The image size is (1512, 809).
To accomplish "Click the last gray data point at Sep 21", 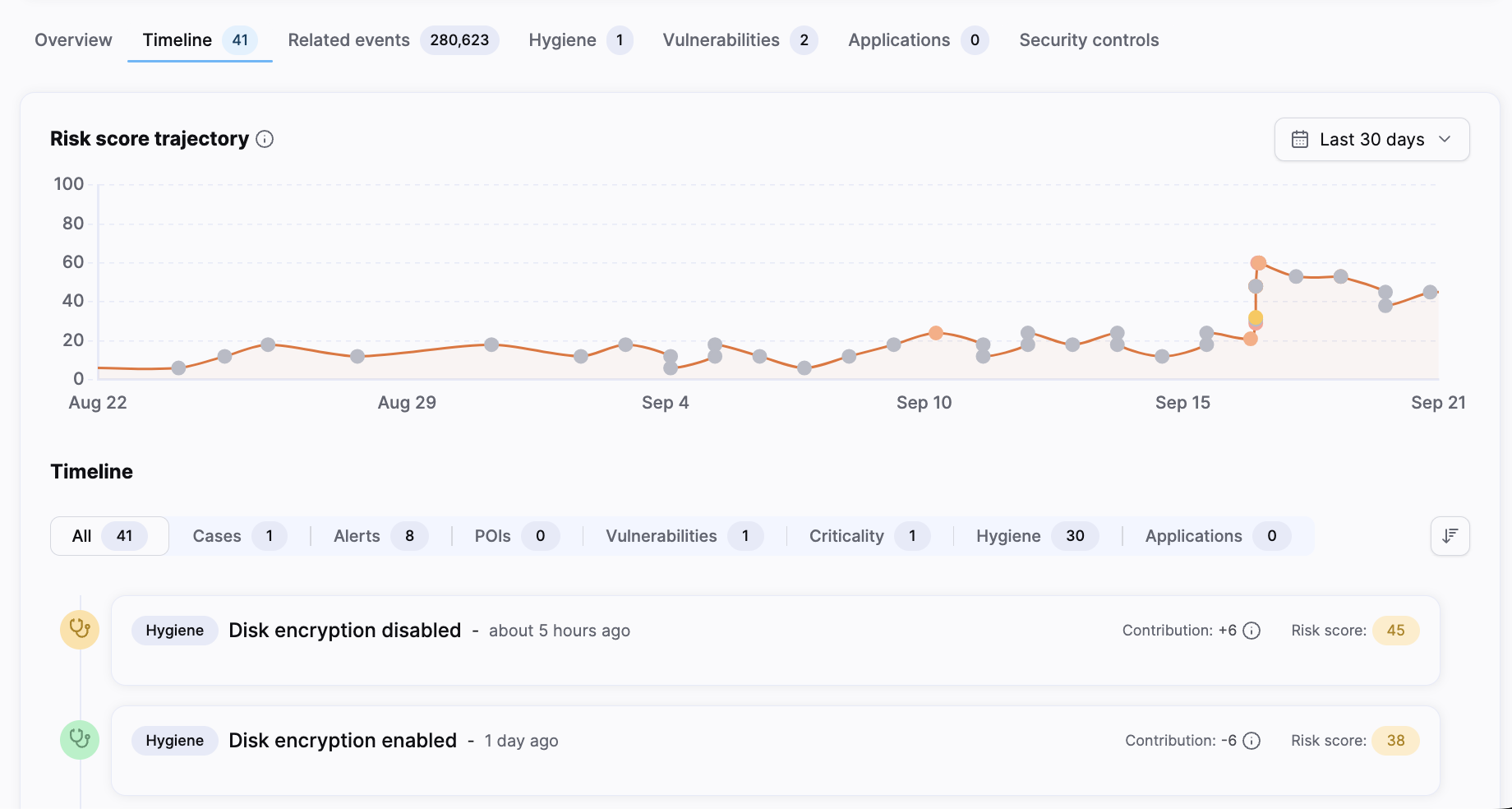I will [x=1430, y=292].
